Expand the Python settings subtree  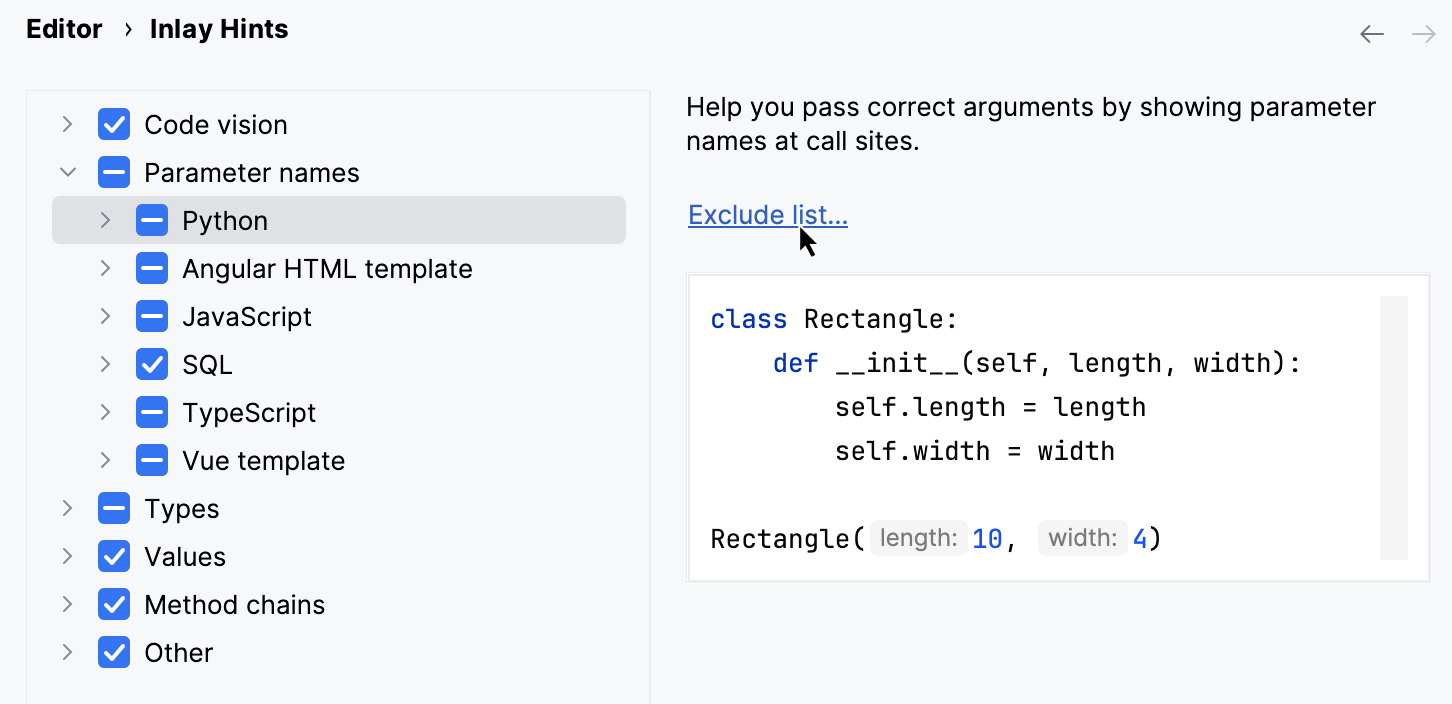pos(105,220)
